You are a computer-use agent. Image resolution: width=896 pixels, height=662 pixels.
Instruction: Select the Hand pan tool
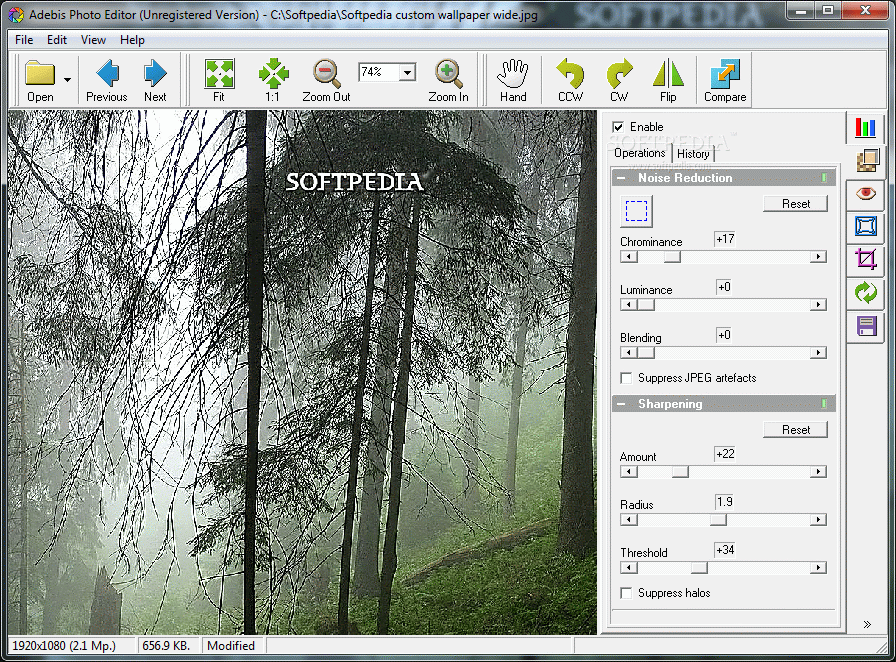513,80
